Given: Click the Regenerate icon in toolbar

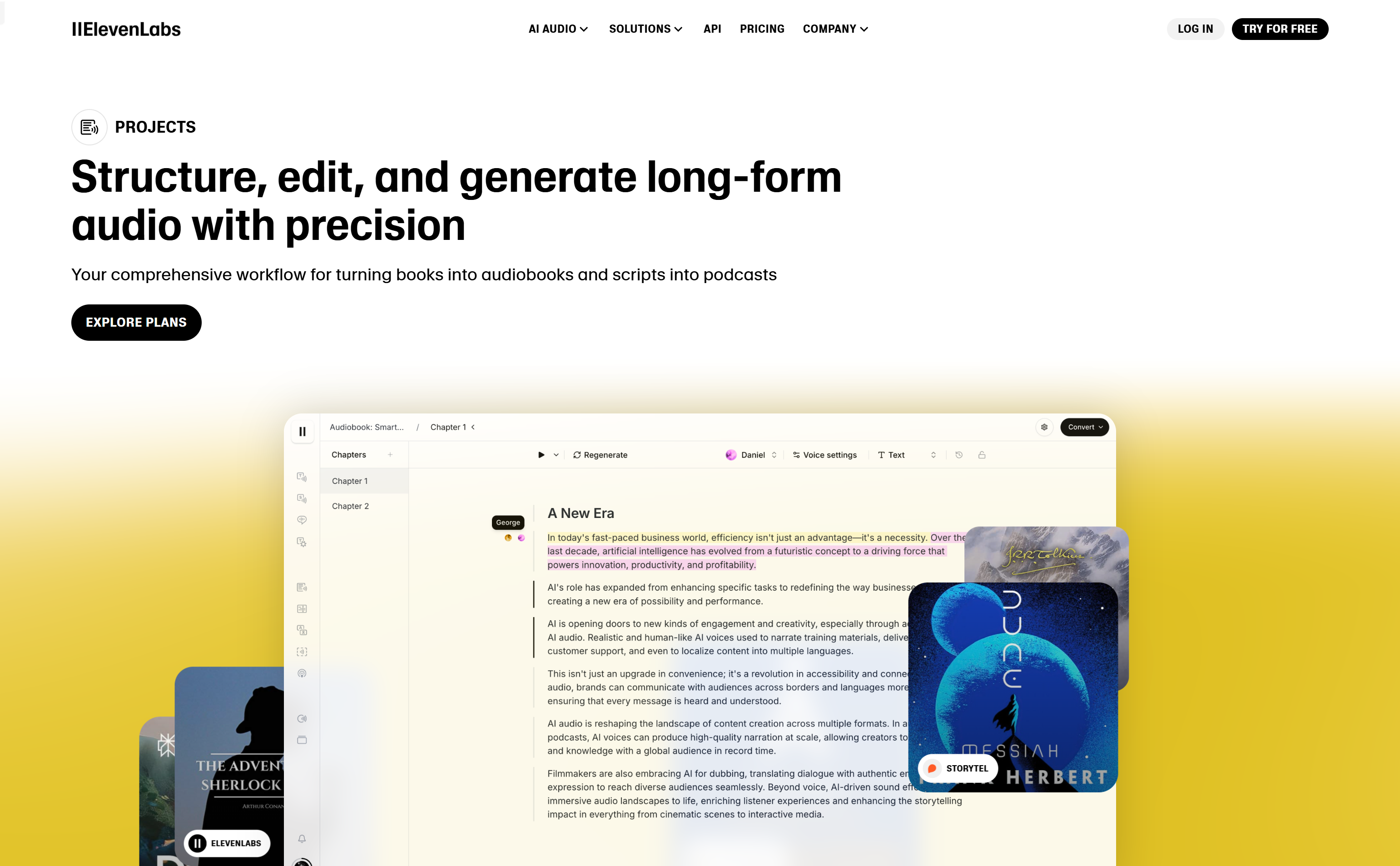Looking at the screenshot, I should [x=576, y=454].
